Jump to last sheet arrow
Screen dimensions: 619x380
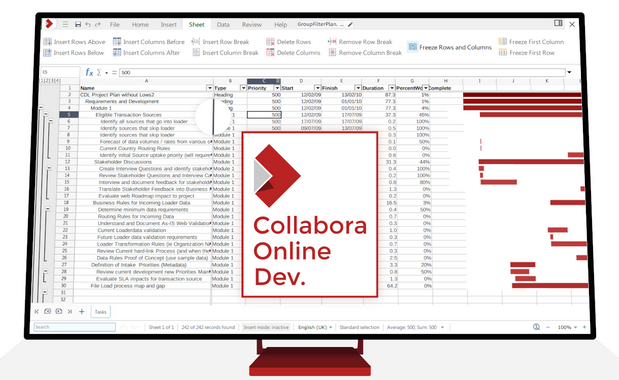tap(69, 312)
